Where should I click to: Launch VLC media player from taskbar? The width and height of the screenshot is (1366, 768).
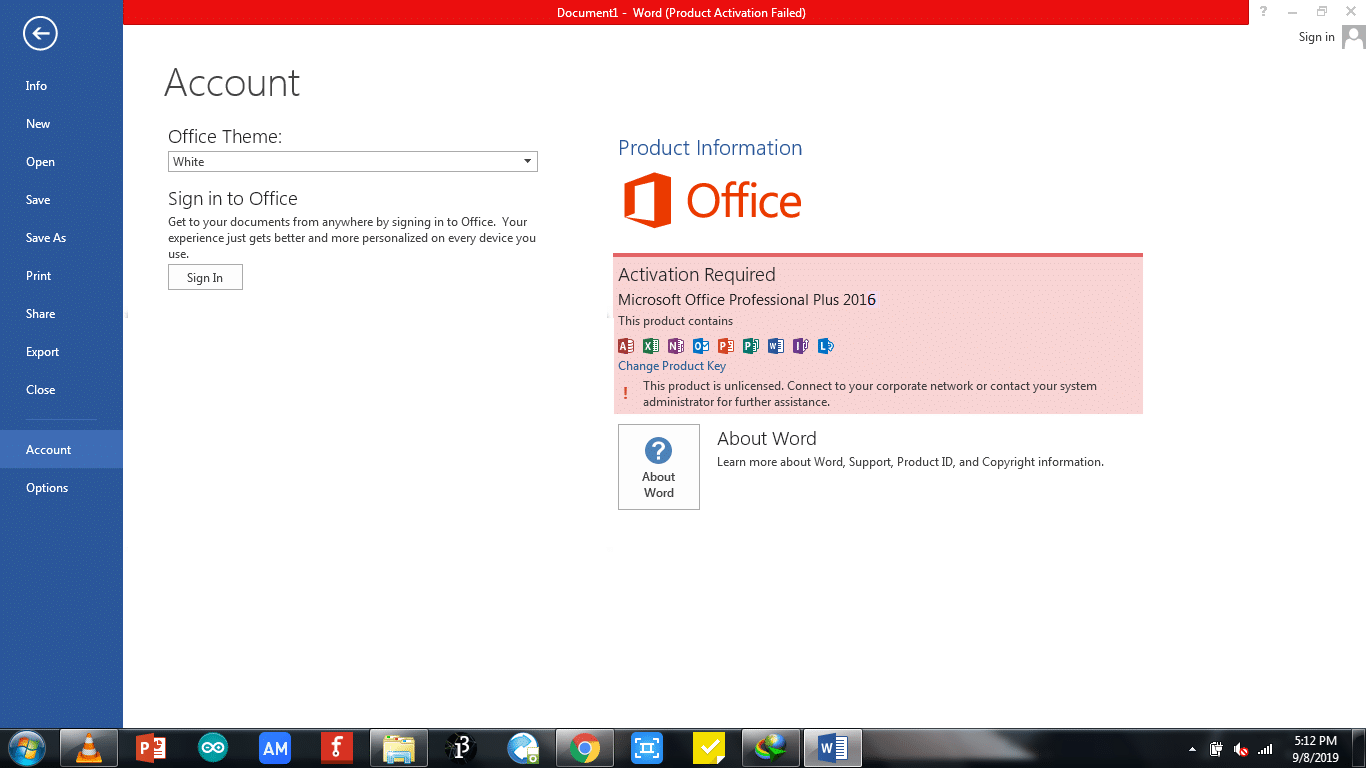coord(89,748)
